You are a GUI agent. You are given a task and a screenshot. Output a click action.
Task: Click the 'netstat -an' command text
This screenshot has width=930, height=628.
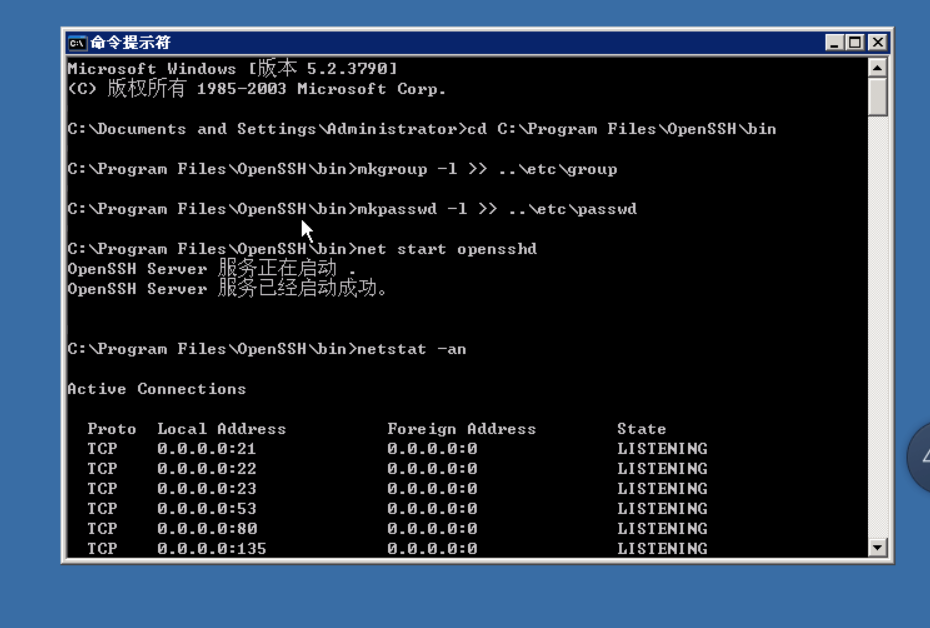pyautogui.click(x=412, y=349)
